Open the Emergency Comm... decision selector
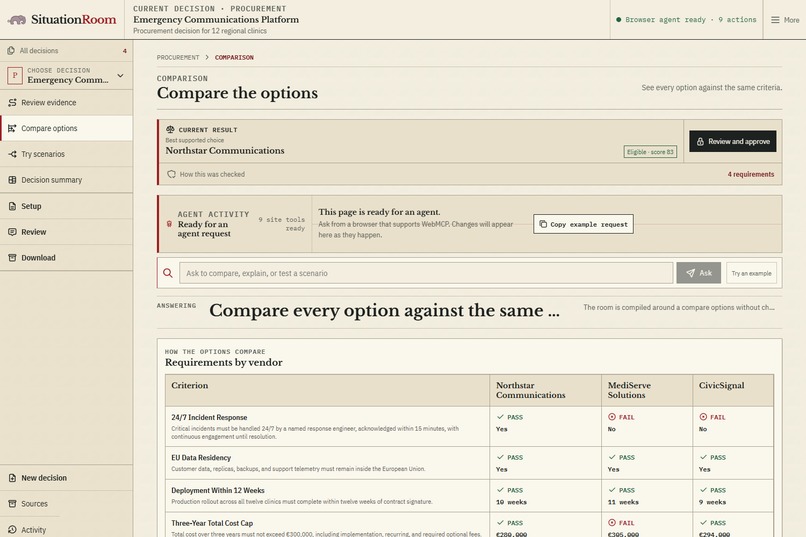 66,76
